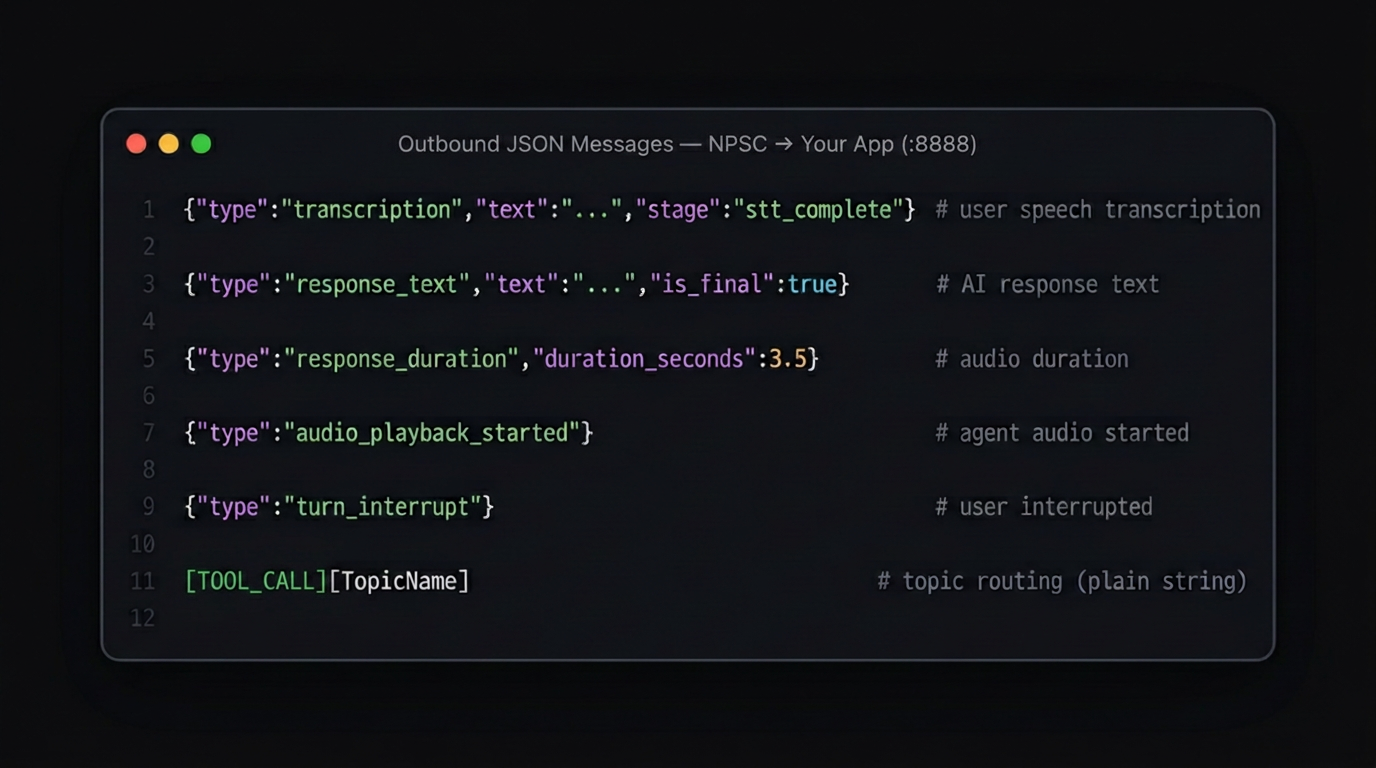Click line number 11 in the gutter
The width and height of the screenshot is (1376, 768).
coord(143,581)
